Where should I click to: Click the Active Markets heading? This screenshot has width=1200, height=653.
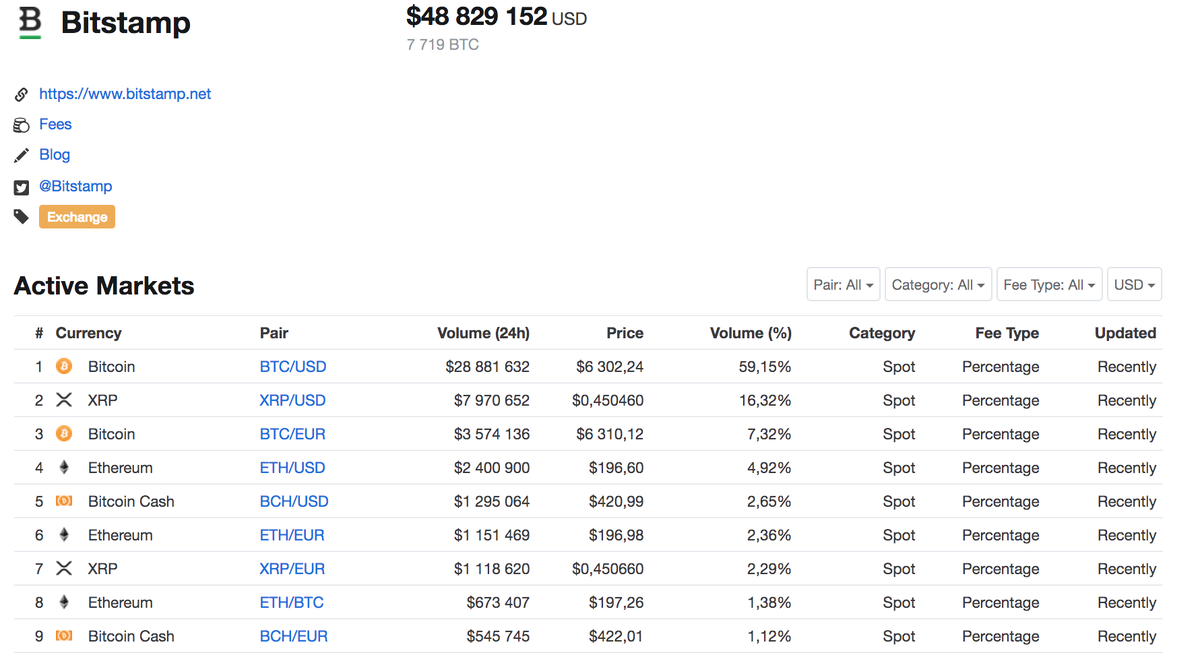104,286
